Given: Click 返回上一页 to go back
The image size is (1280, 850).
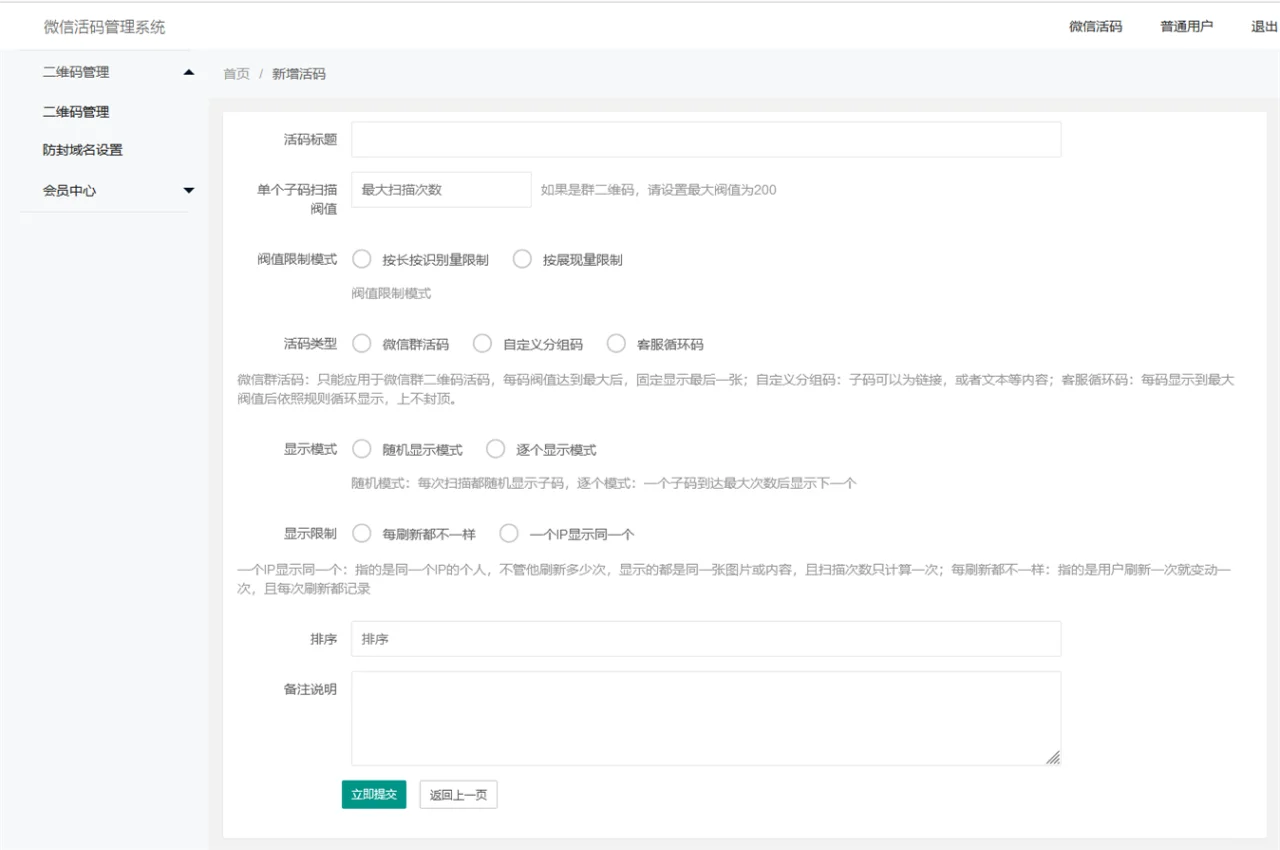Looking at the screenshot, I should point(458,794).
